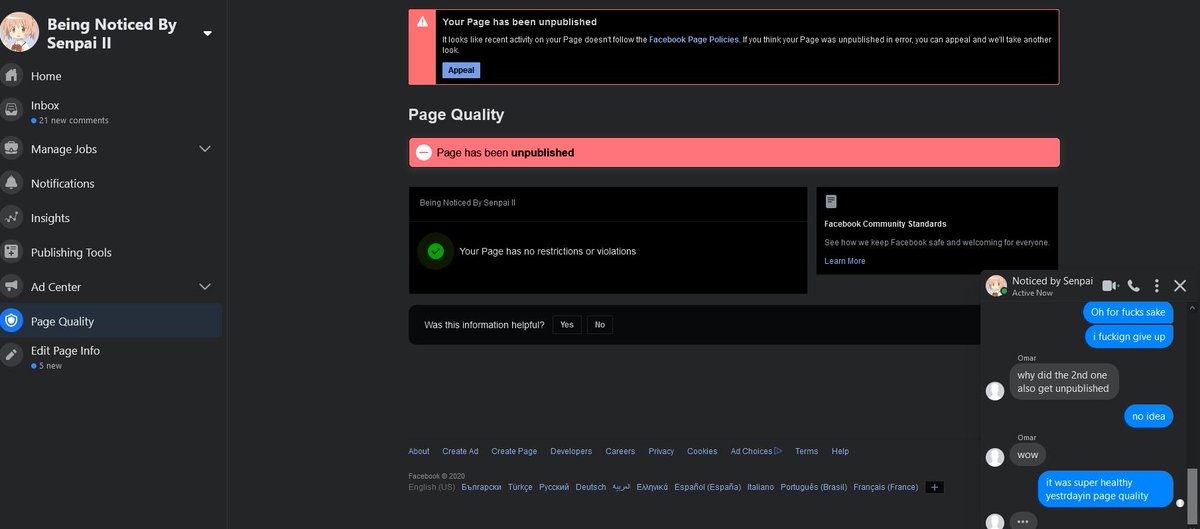Open the Developers footer link
Image resolution: width=1200 pixels, height=529 pixels.
pos(571,451)
